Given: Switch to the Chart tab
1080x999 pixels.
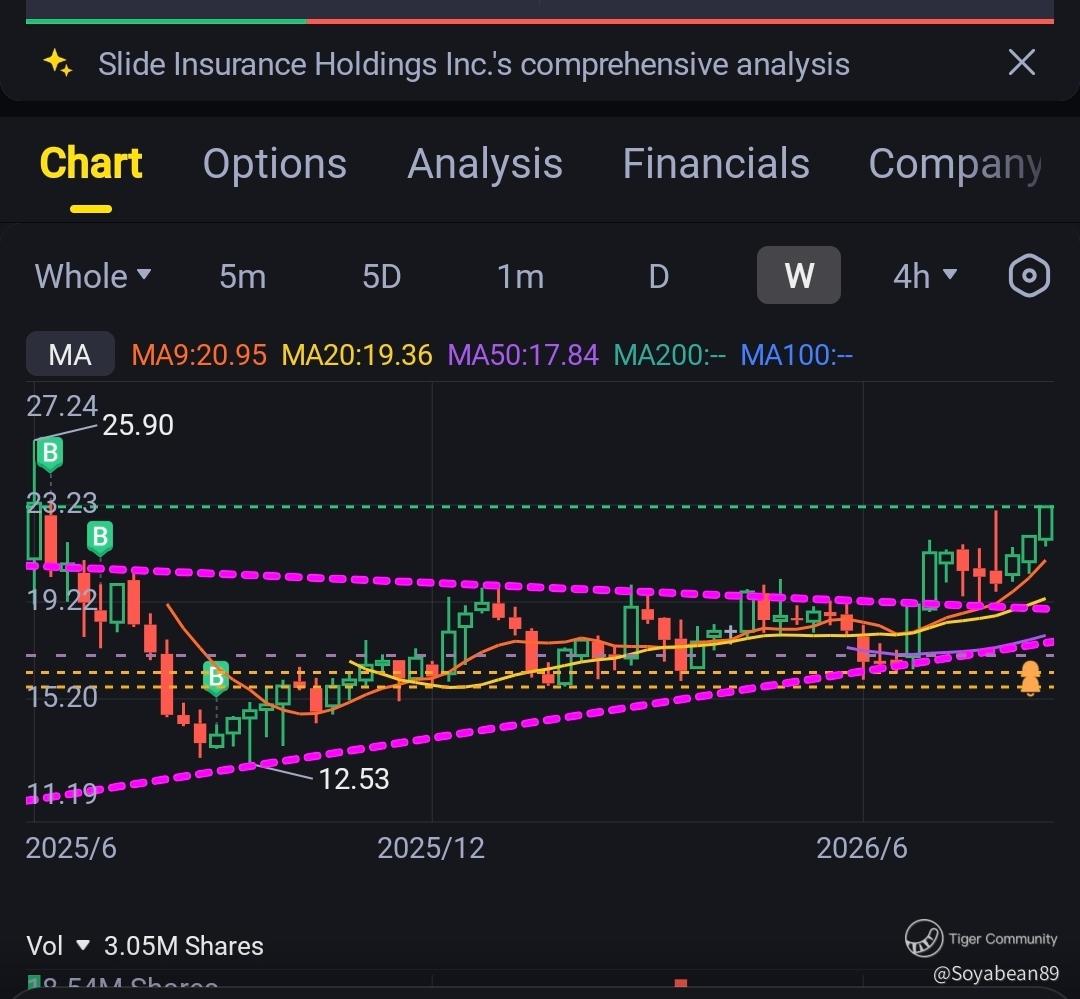Looking at the screenshot, I should tap(91, 163).
